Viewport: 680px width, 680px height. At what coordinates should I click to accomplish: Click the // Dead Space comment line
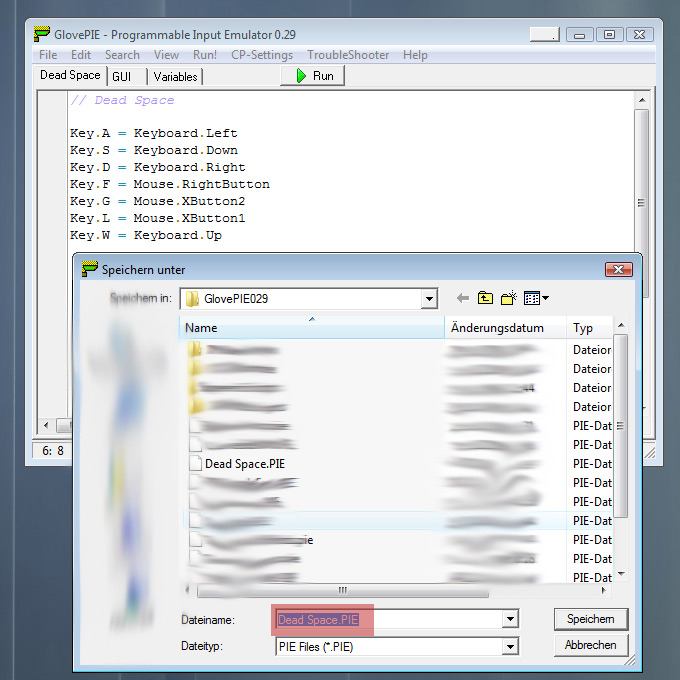tap(122, 100)
